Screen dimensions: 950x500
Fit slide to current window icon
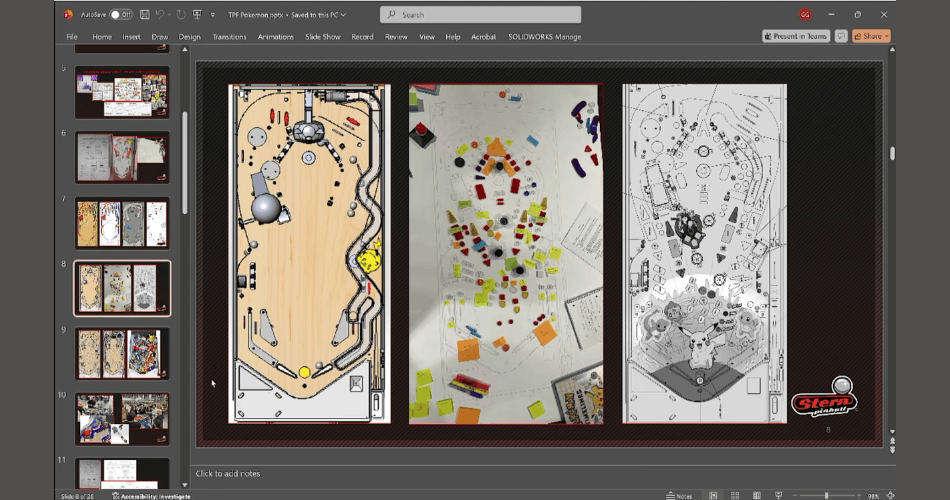tap(890, 496)
